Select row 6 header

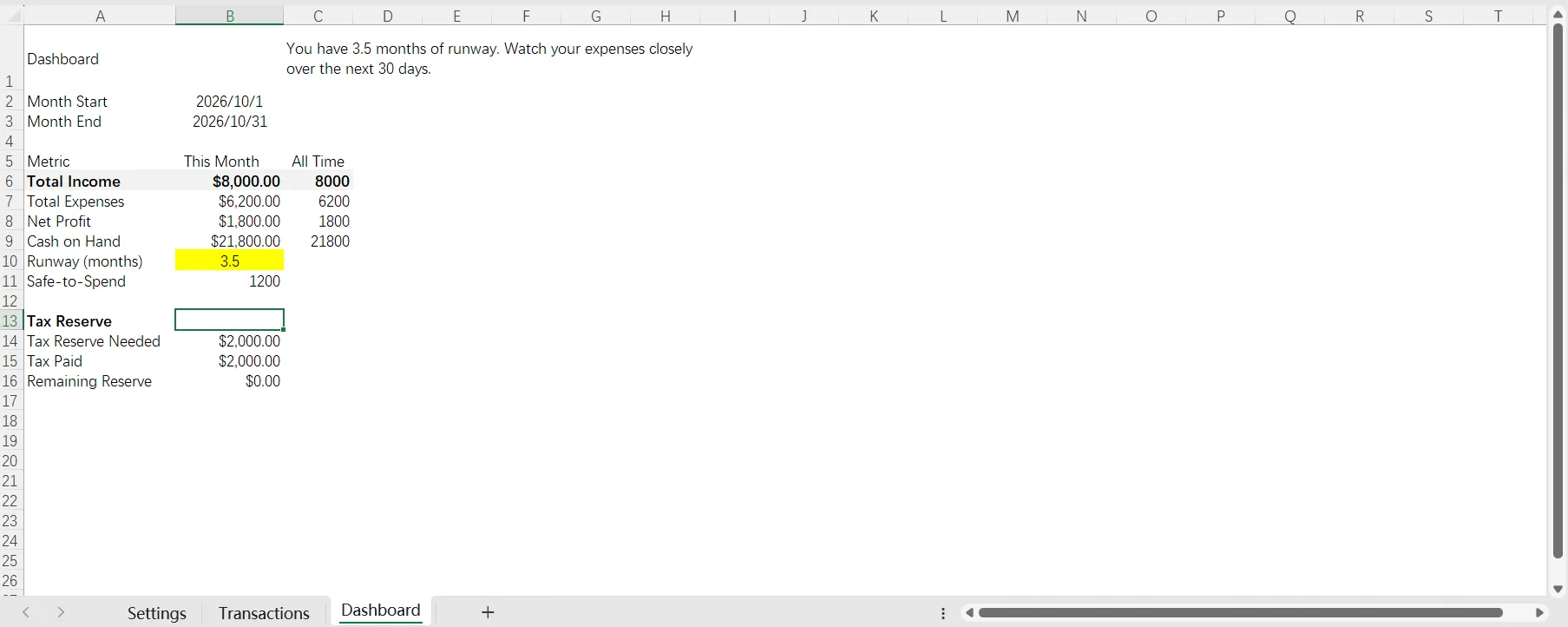[x=10, y=181]
